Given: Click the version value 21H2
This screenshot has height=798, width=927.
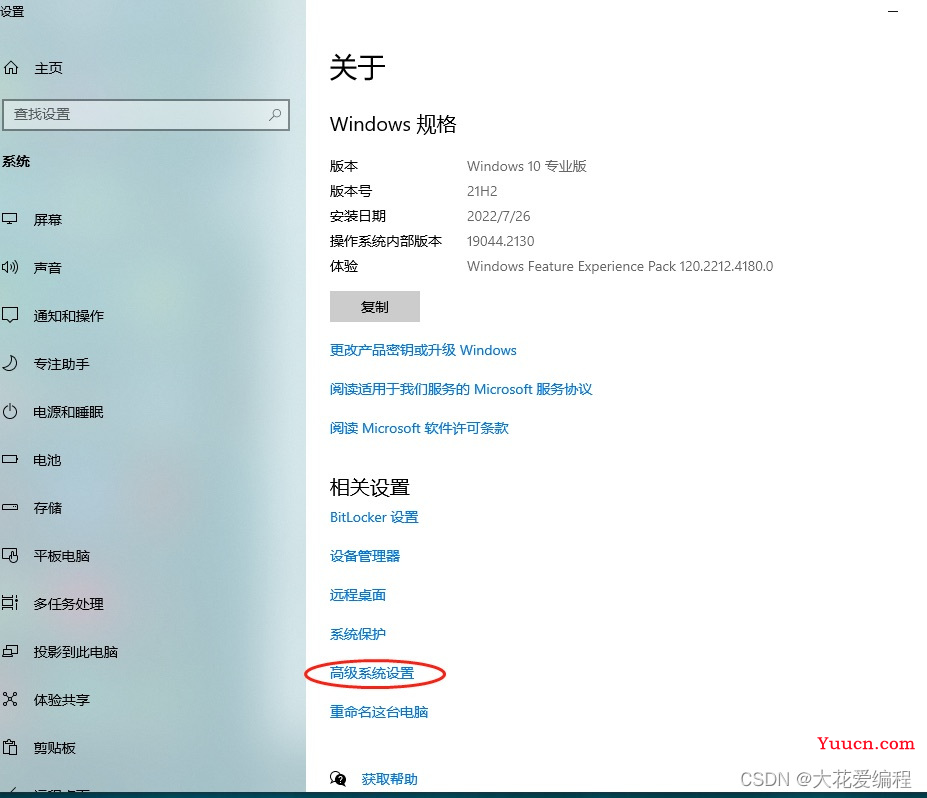Looking at the screenshot, I should tap(482, 192).
